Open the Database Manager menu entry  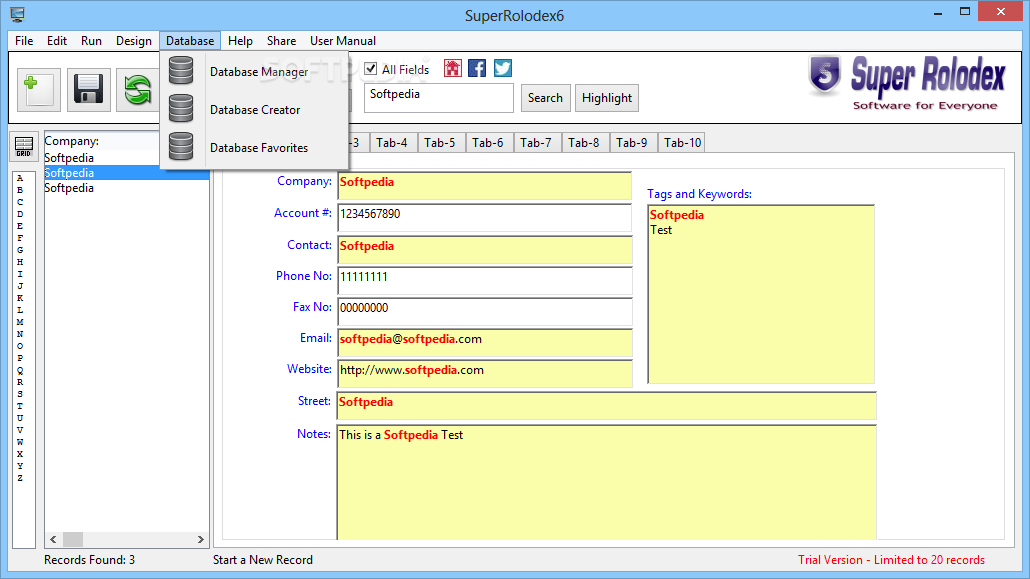click(x=255, y=72)
